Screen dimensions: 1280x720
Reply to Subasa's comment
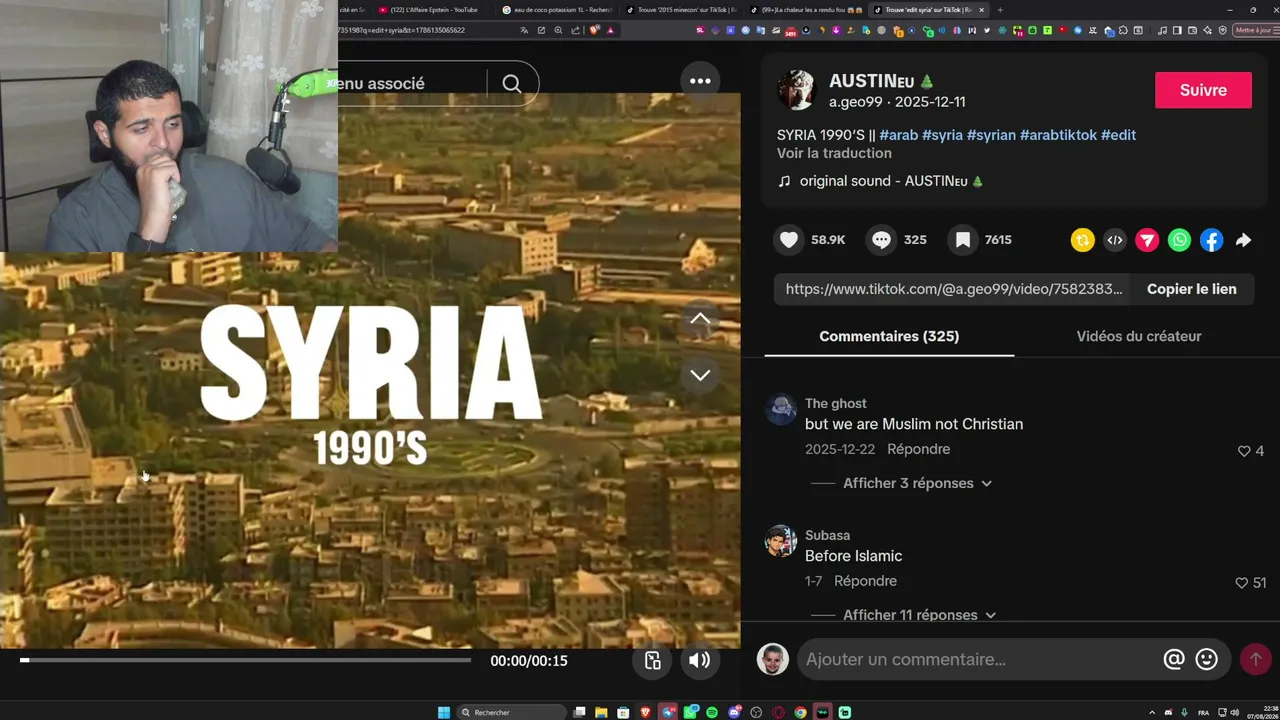[x=865, y=581]
